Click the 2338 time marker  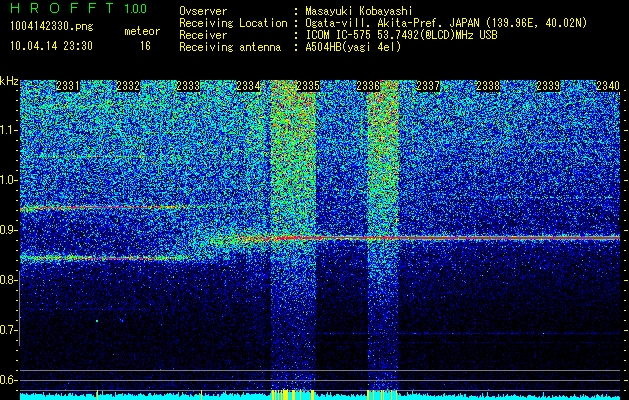coord(488,86)
